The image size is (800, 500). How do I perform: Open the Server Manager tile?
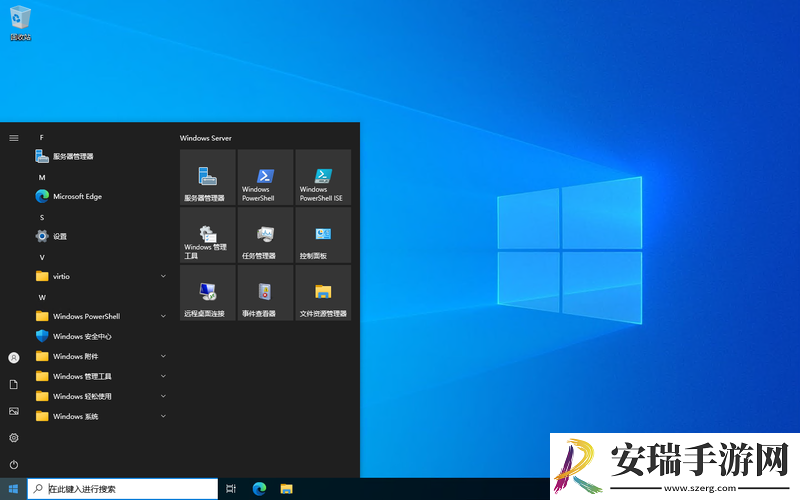[x=208, y=178]
